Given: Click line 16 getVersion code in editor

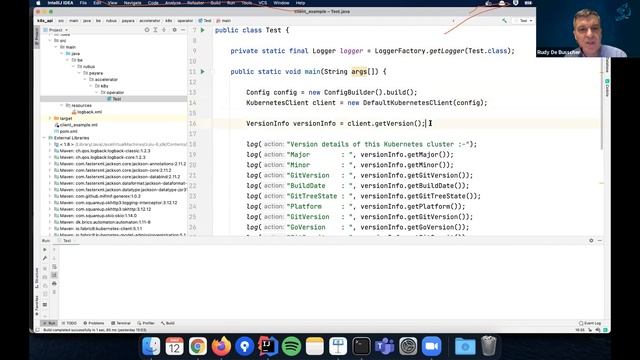Looking at the screenshot, I should click(336, 123).
